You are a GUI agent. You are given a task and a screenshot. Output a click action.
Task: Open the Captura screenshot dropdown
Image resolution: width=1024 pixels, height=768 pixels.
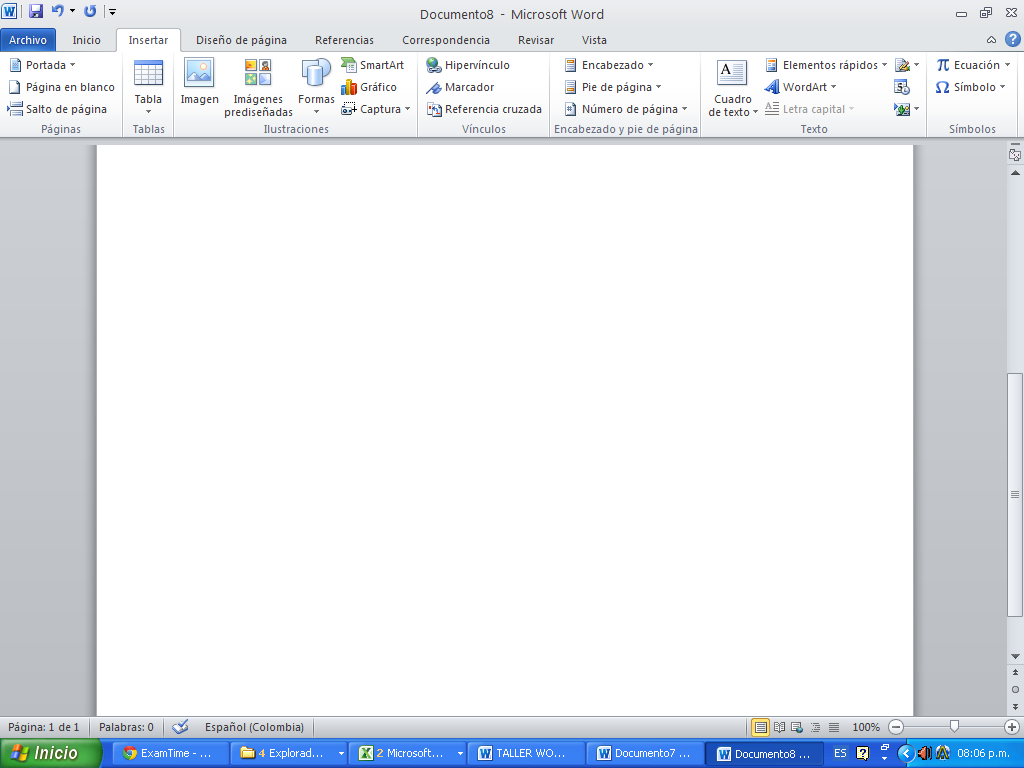tap(408, 109)
